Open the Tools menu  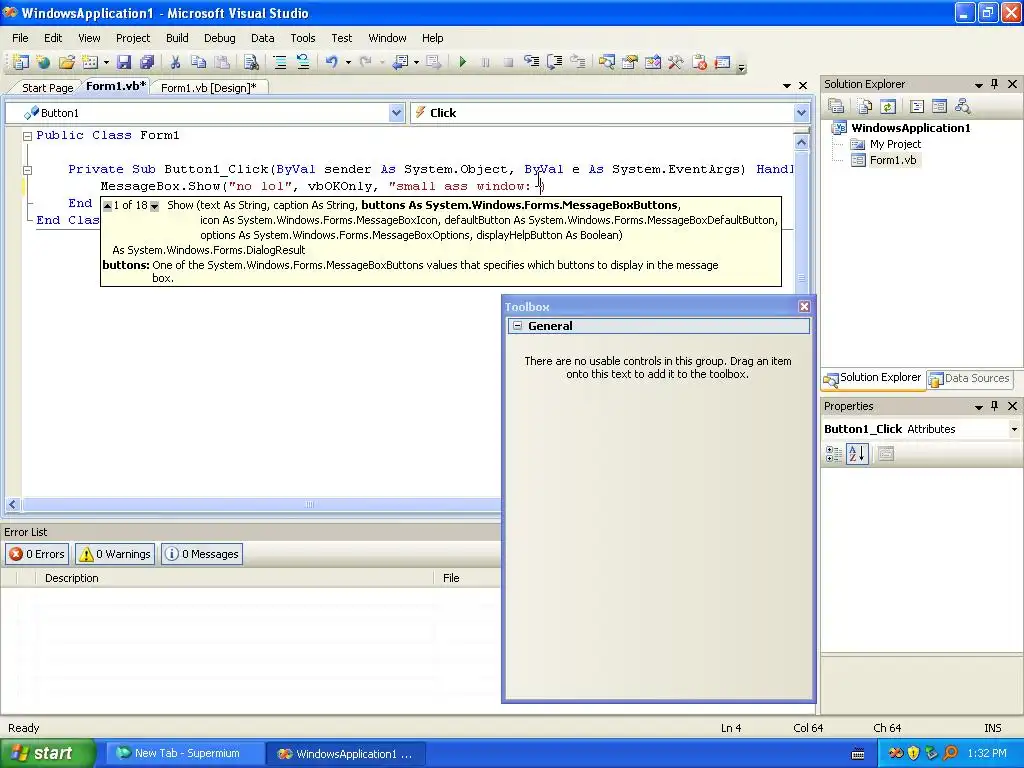pyautogui.click(x=302, y=38)
